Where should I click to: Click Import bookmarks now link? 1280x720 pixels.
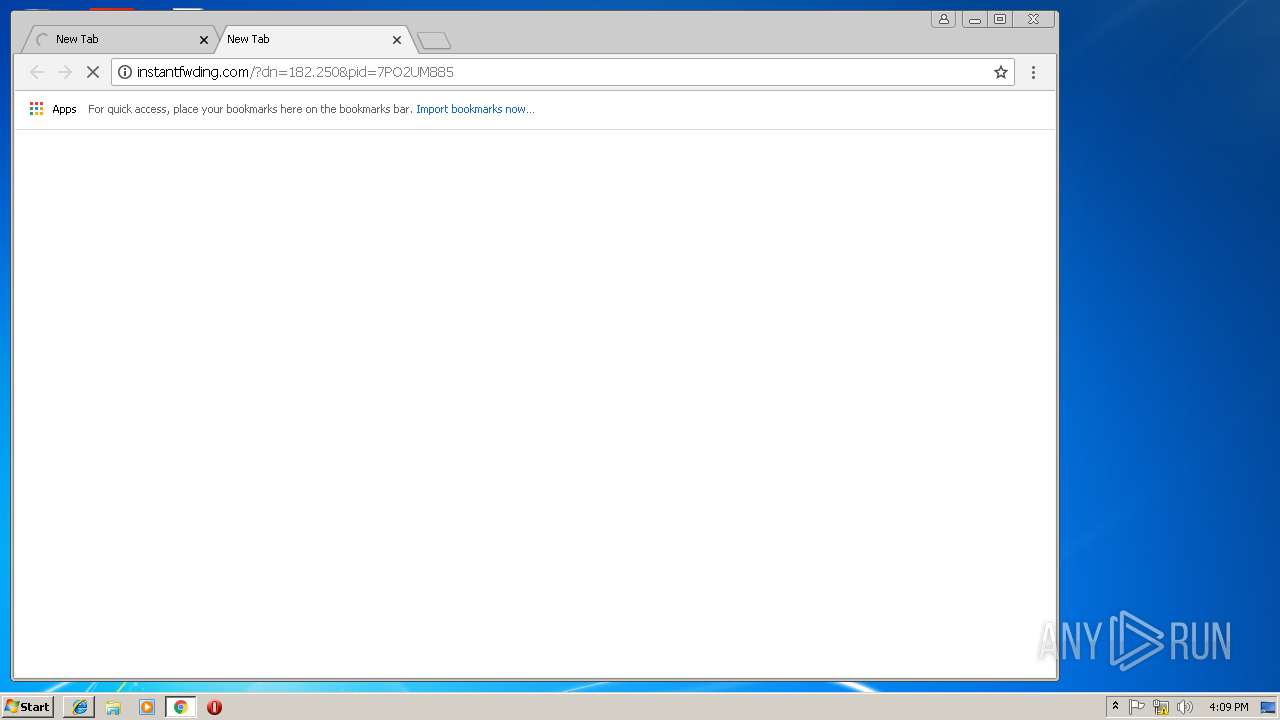click(x=475, y=109)
